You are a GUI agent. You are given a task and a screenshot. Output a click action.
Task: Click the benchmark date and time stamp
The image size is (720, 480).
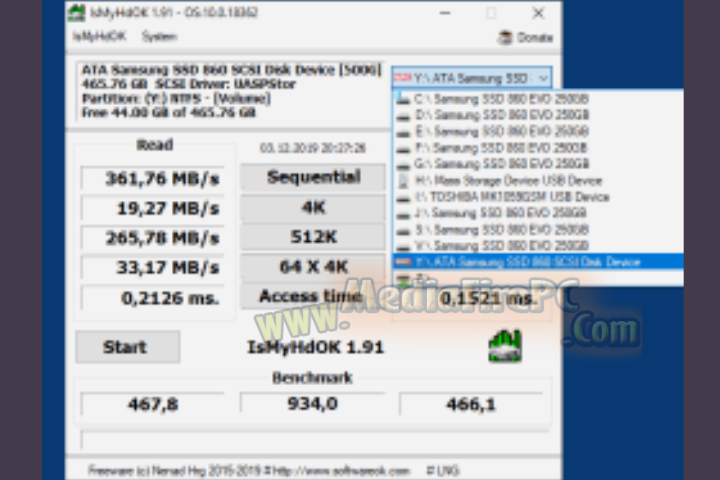pyautogui.click(x=313, y=148)
